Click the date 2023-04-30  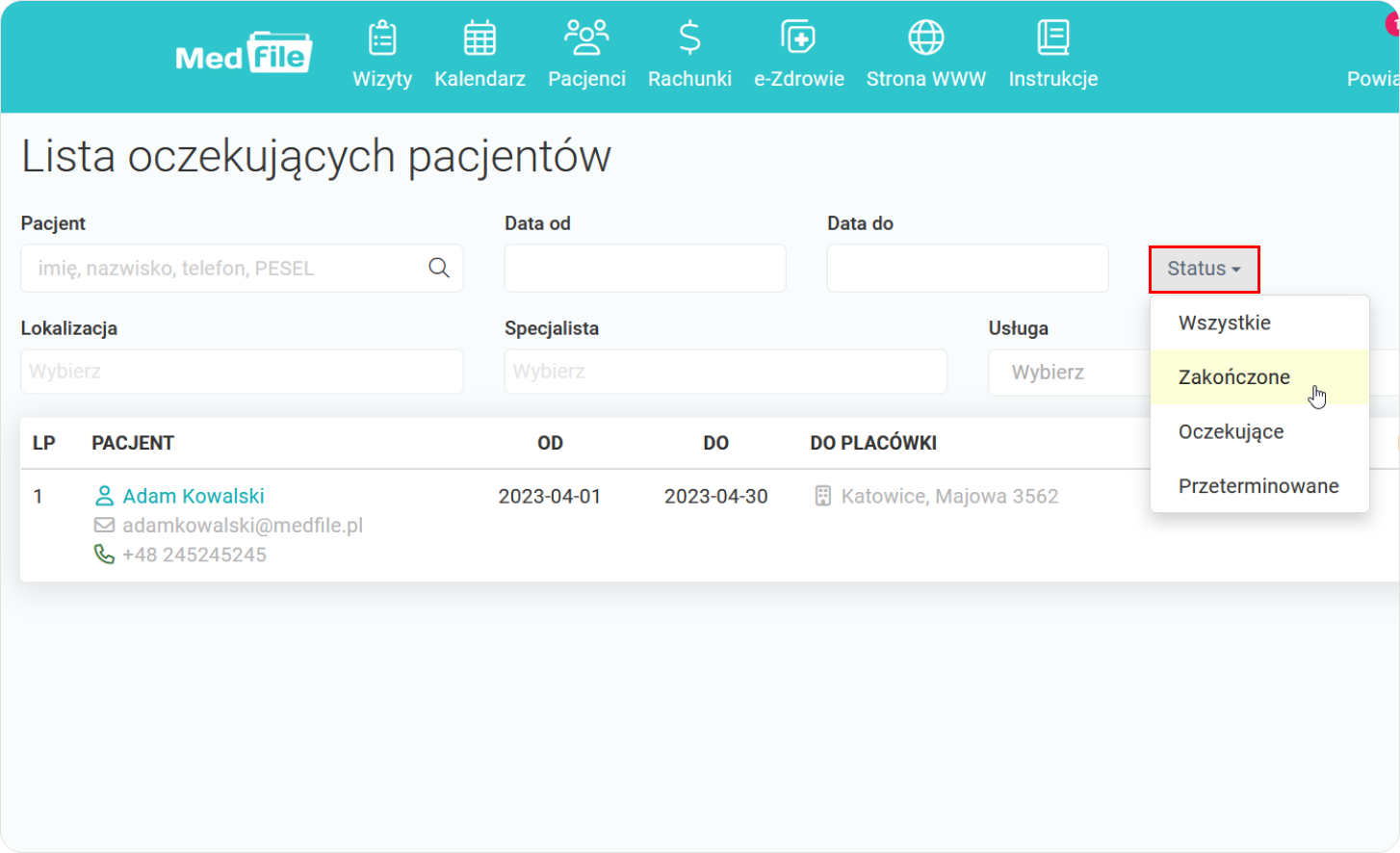click(x=716, y=496)
